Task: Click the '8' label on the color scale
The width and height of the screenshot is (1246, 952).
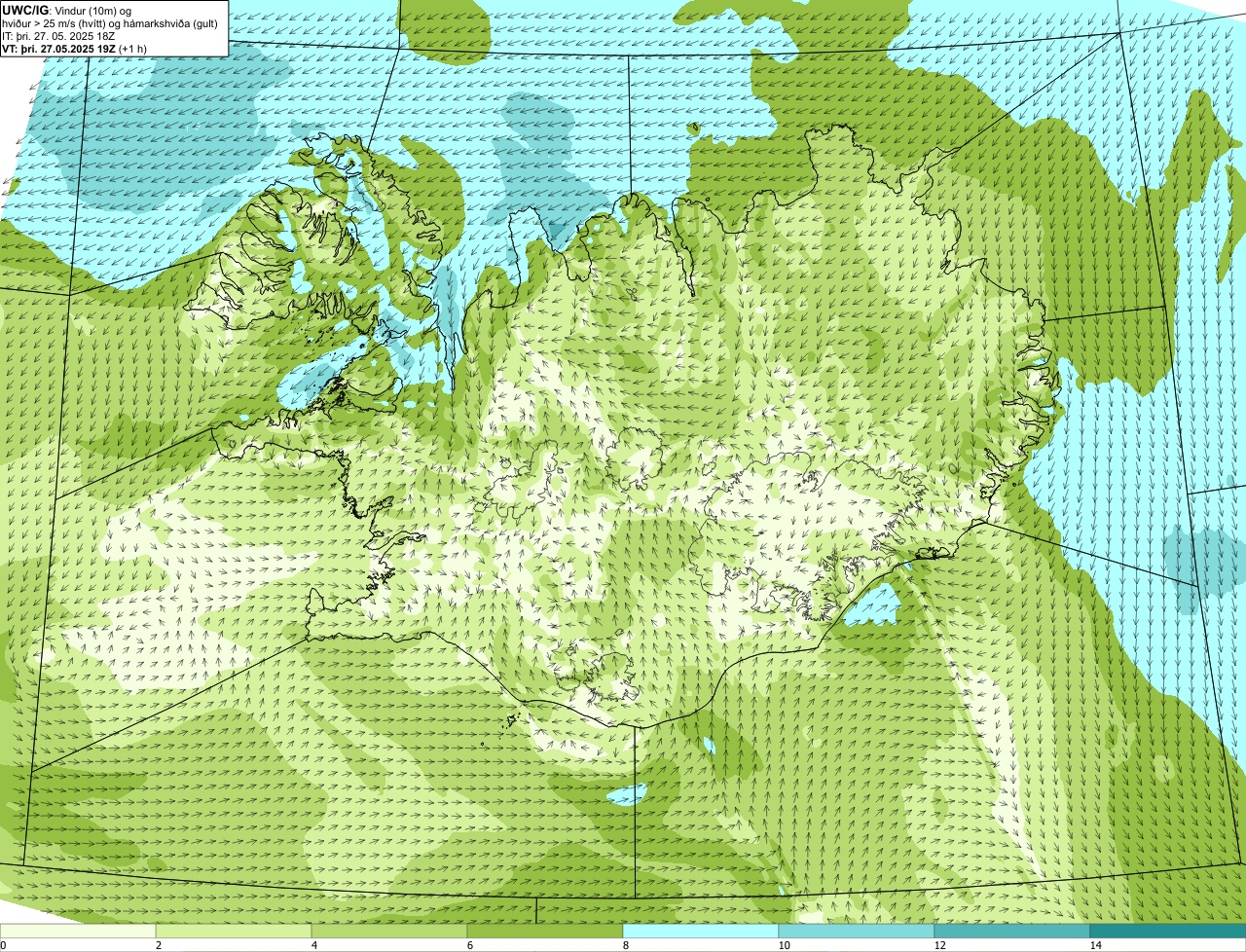Action: pyautogui.click(x=625, y=945)
